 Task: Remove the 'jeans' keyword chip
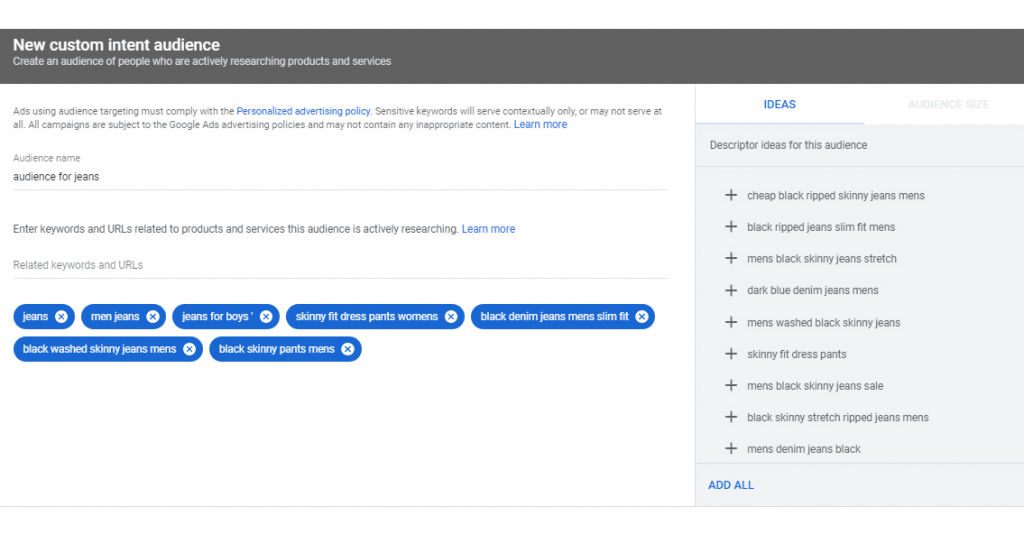(61, 317)
